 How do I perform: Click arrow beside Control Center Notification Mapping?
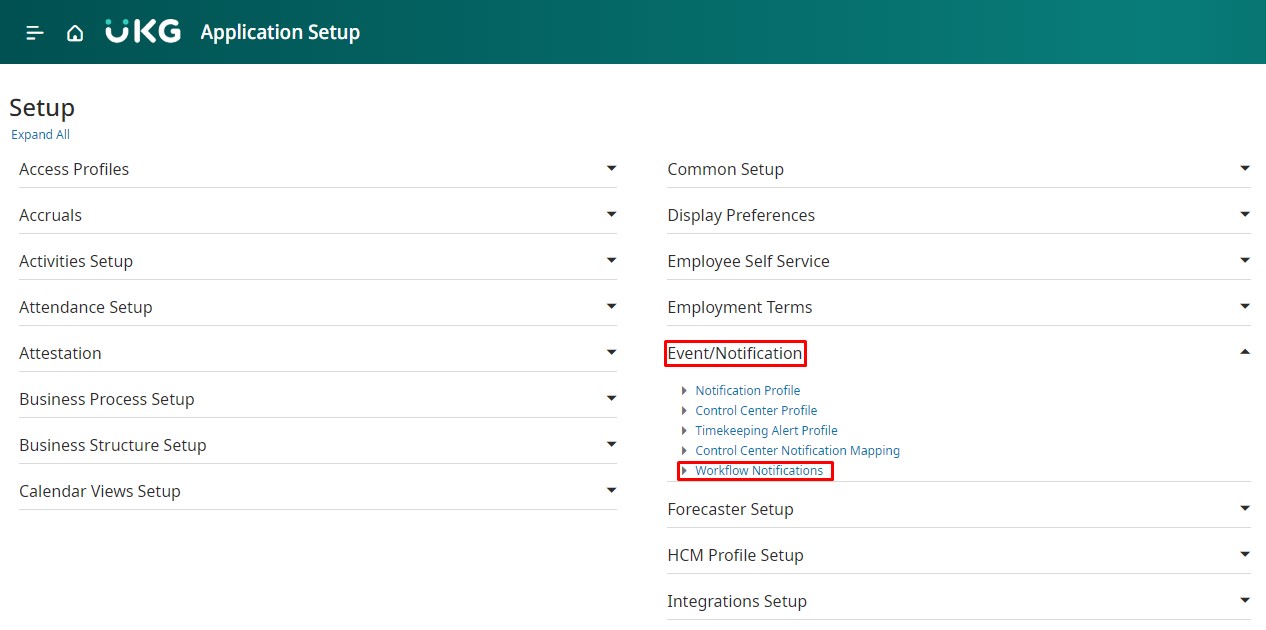tap(684, 451)
